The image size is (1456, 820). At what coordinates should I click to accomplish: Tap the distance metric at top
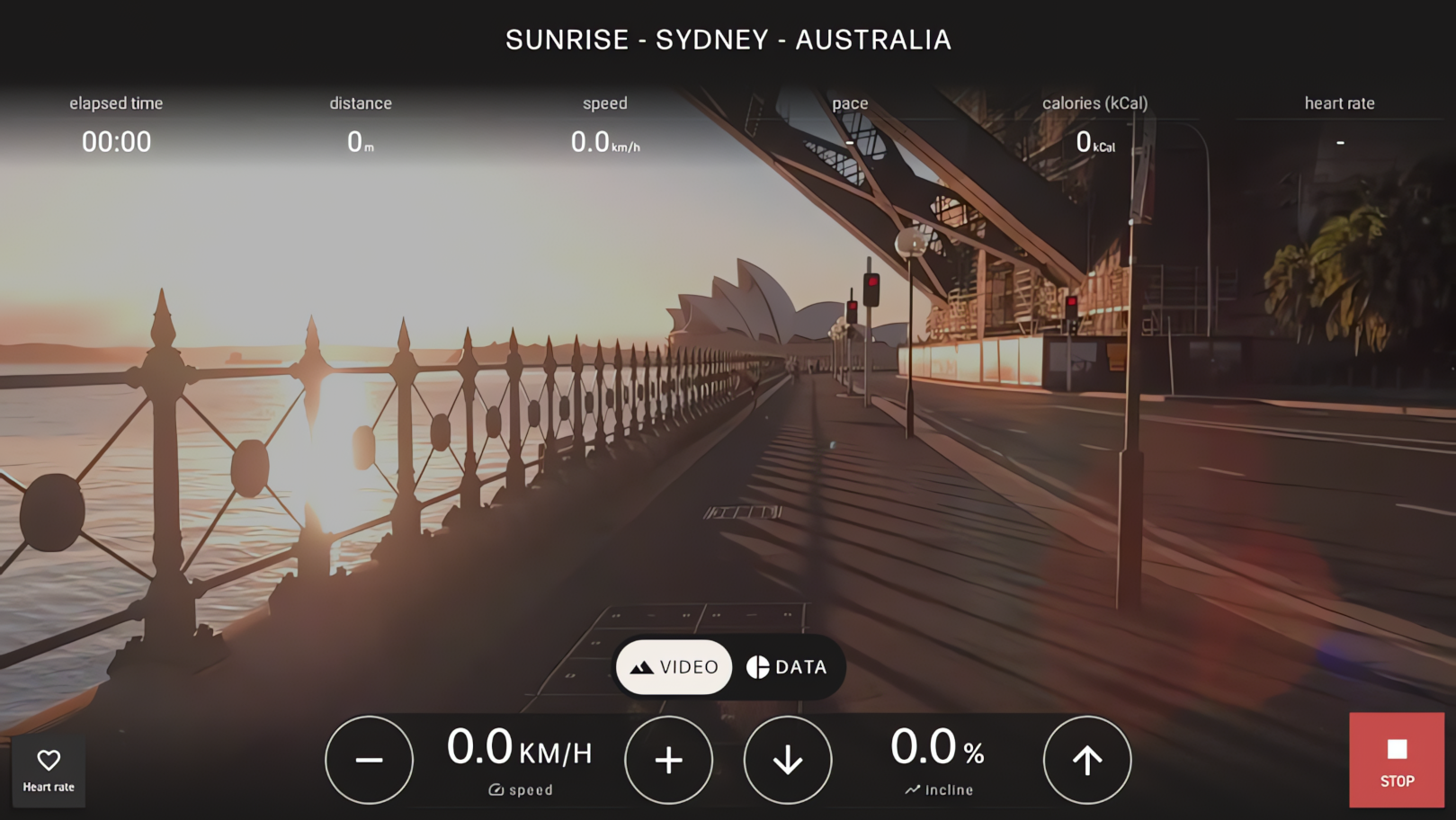click(x=360, y=141)
